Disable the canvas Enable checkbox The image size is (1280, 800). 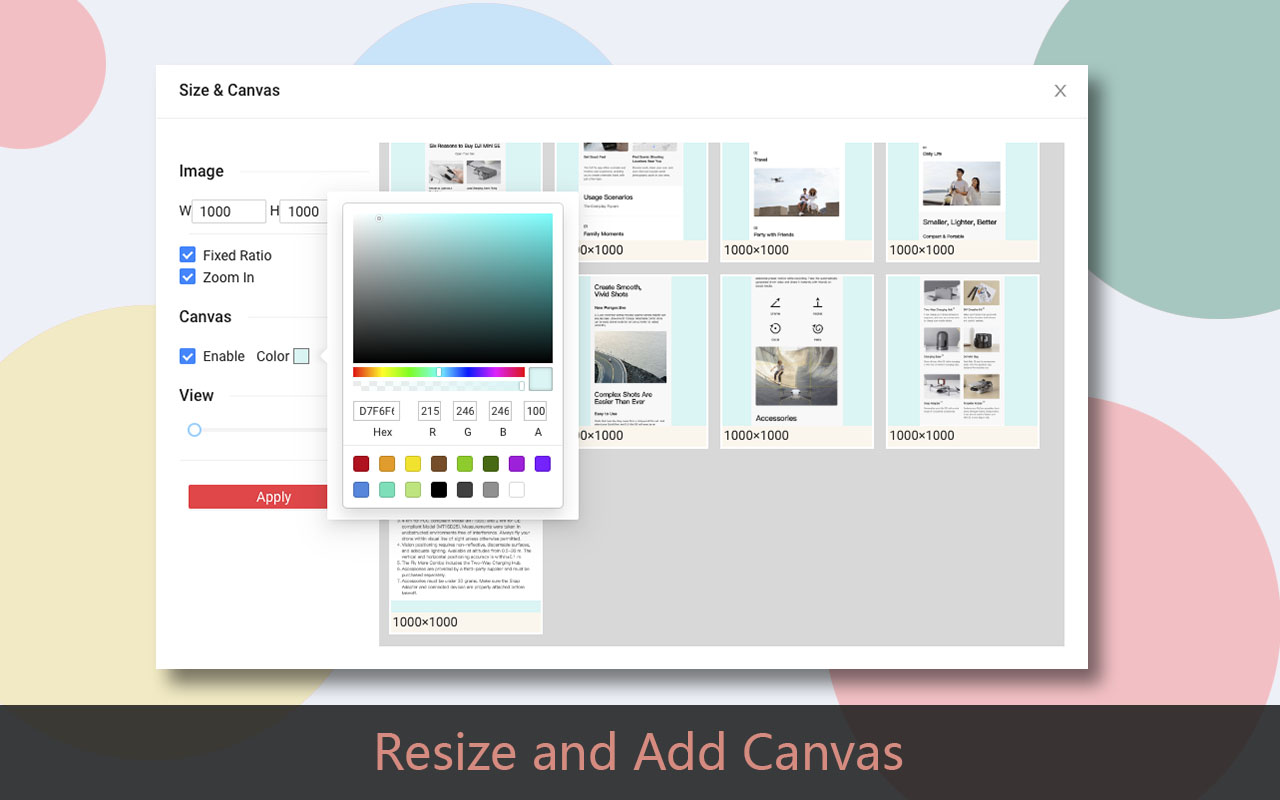click(x=187, y=356)
